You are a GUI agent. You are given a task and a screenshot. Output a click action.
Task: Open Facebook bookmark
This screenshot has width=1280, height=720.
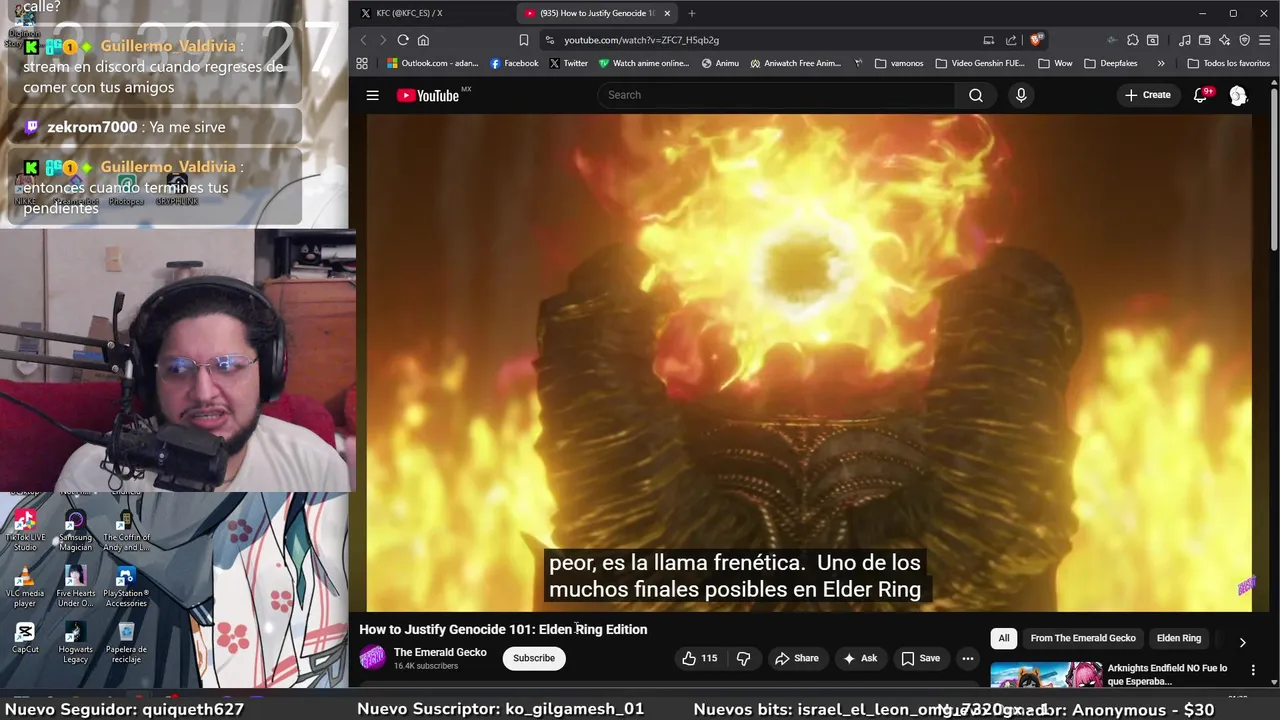514,63
